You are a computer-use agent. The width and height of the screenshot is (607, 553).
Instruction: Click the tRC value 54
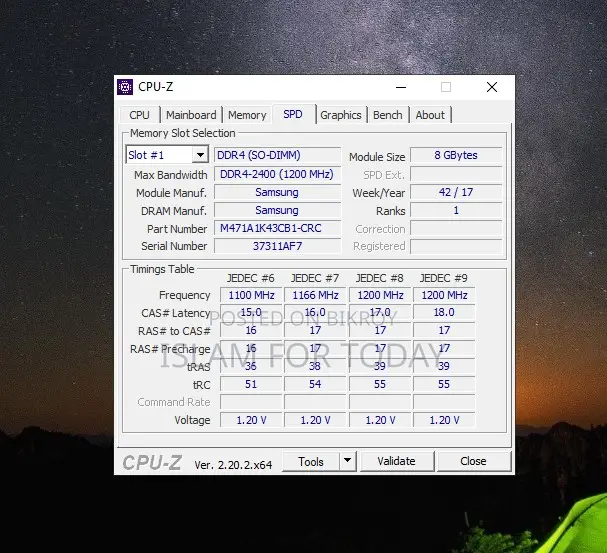(315, 384)
